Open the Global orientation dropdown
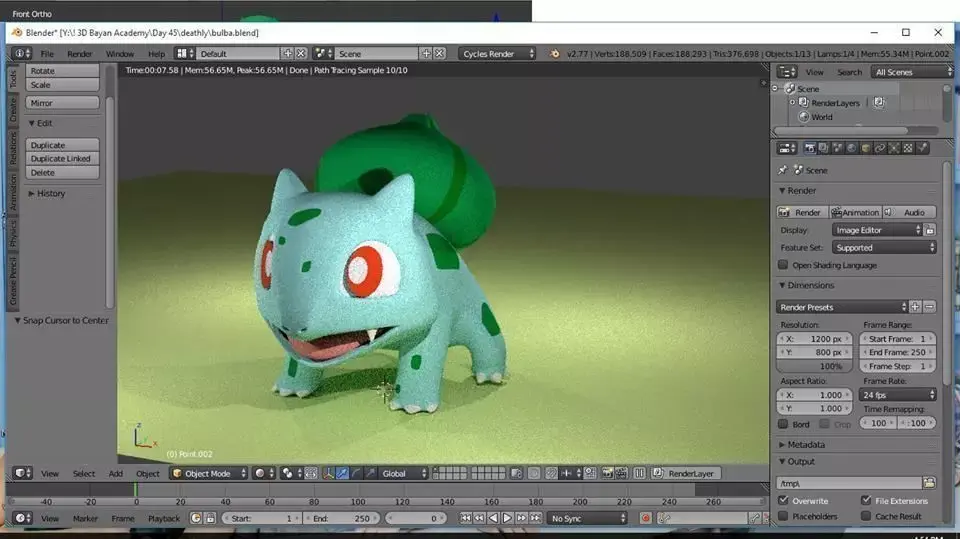 402,473
